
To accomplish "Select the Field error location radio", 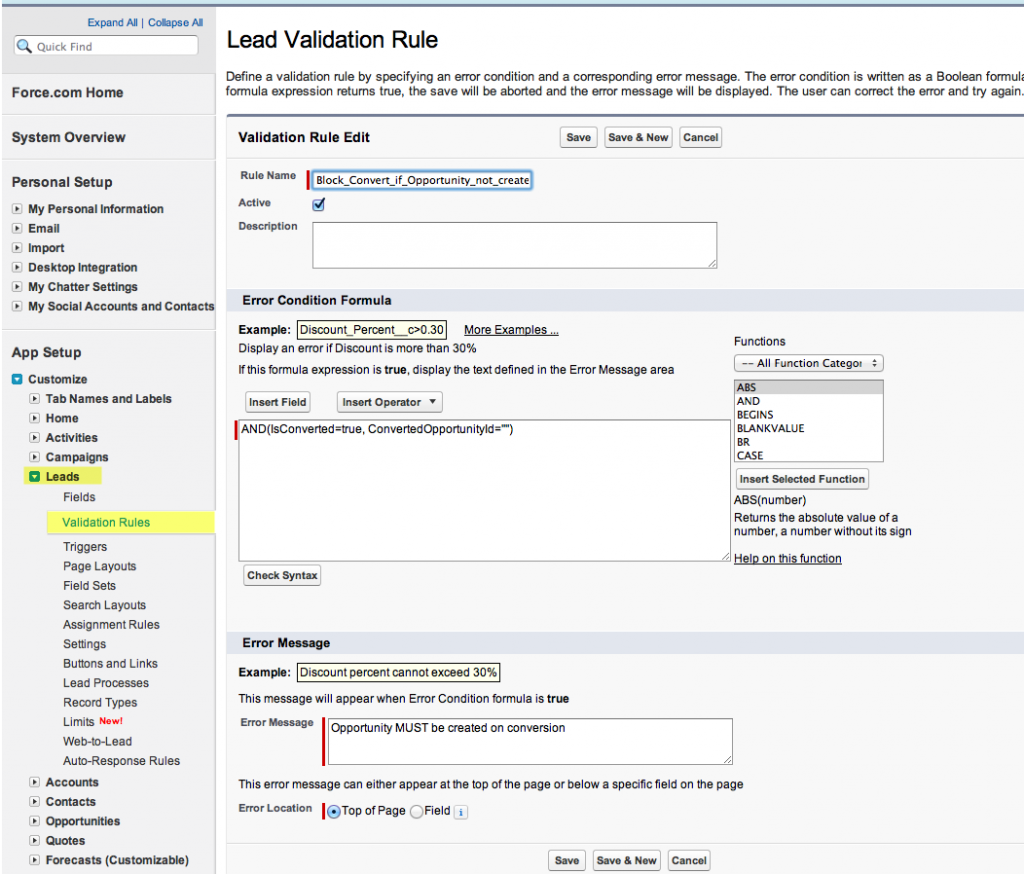I will [416, 811].
